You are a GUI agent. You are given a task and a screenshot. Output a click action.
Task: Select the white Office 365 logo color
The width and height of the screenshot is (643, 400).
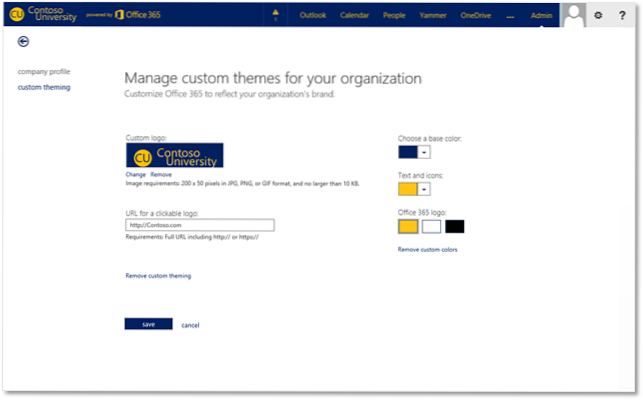pos(431,226)
